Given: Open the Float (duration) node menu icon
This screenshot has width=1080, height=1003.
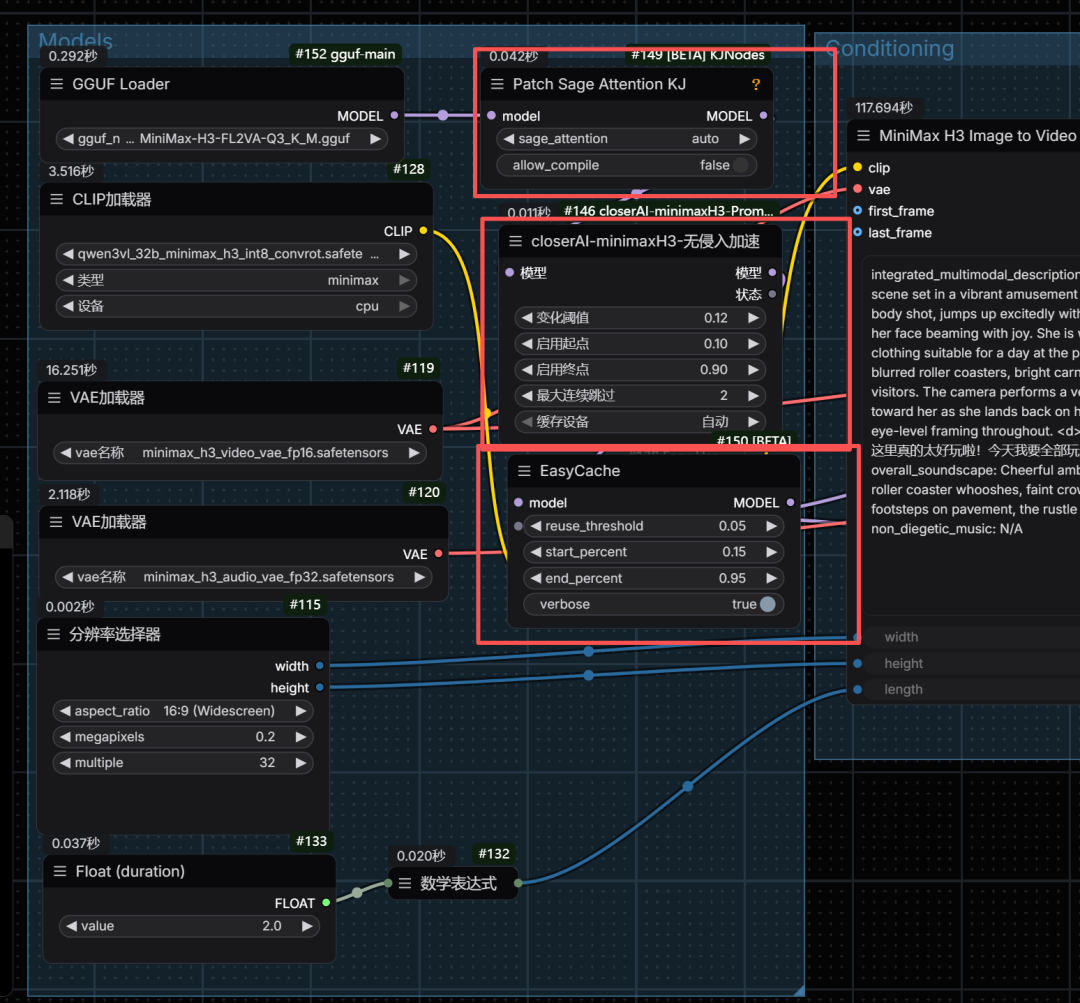Looking at the screenshot, I should [60, 871].
